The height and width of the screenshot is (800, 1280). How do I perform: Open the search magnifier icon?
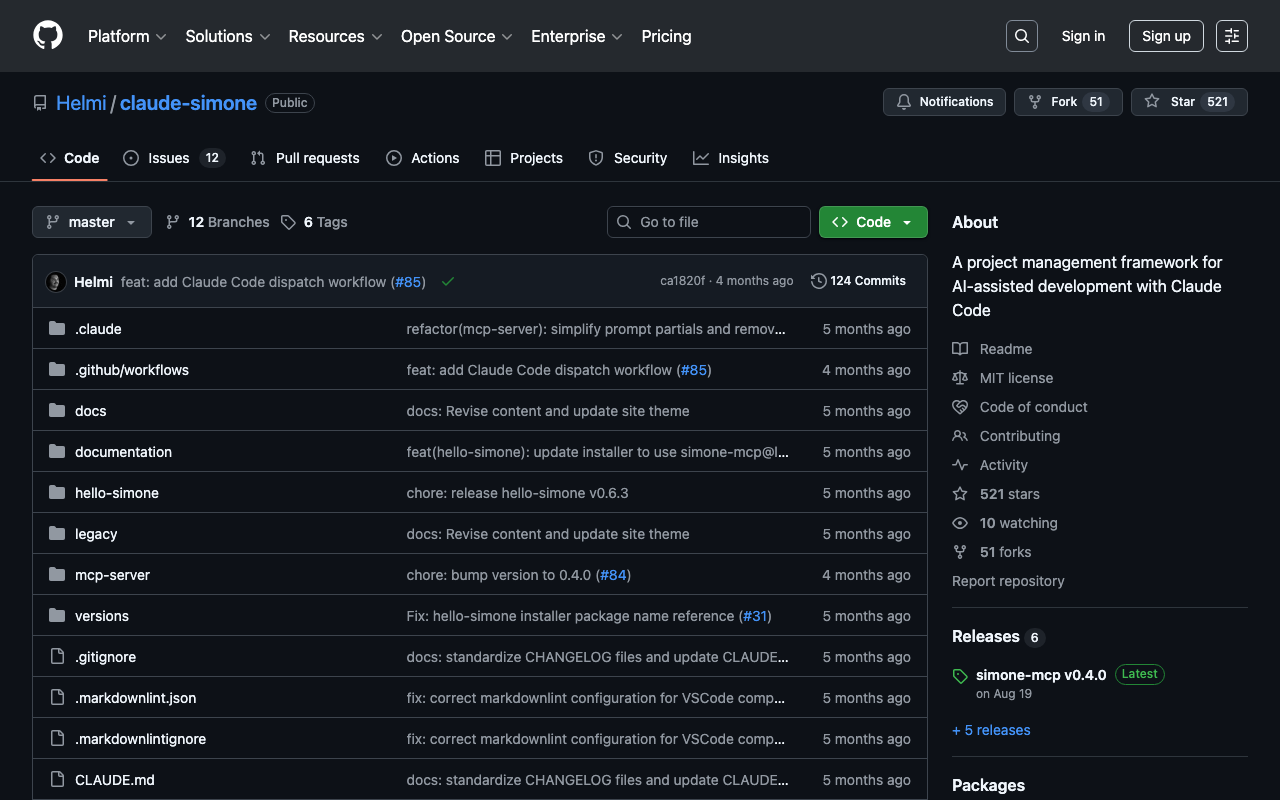(1021, 36)
